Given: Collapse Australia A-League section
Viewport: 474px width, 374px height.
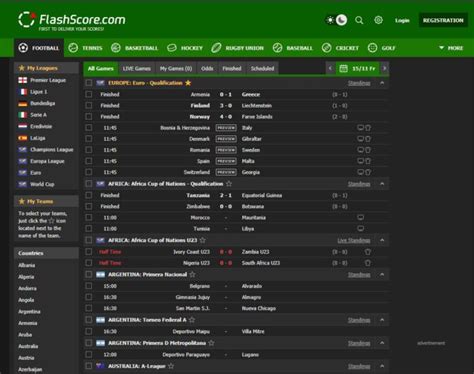Looking at the screenshot, I should coord(382,366).
